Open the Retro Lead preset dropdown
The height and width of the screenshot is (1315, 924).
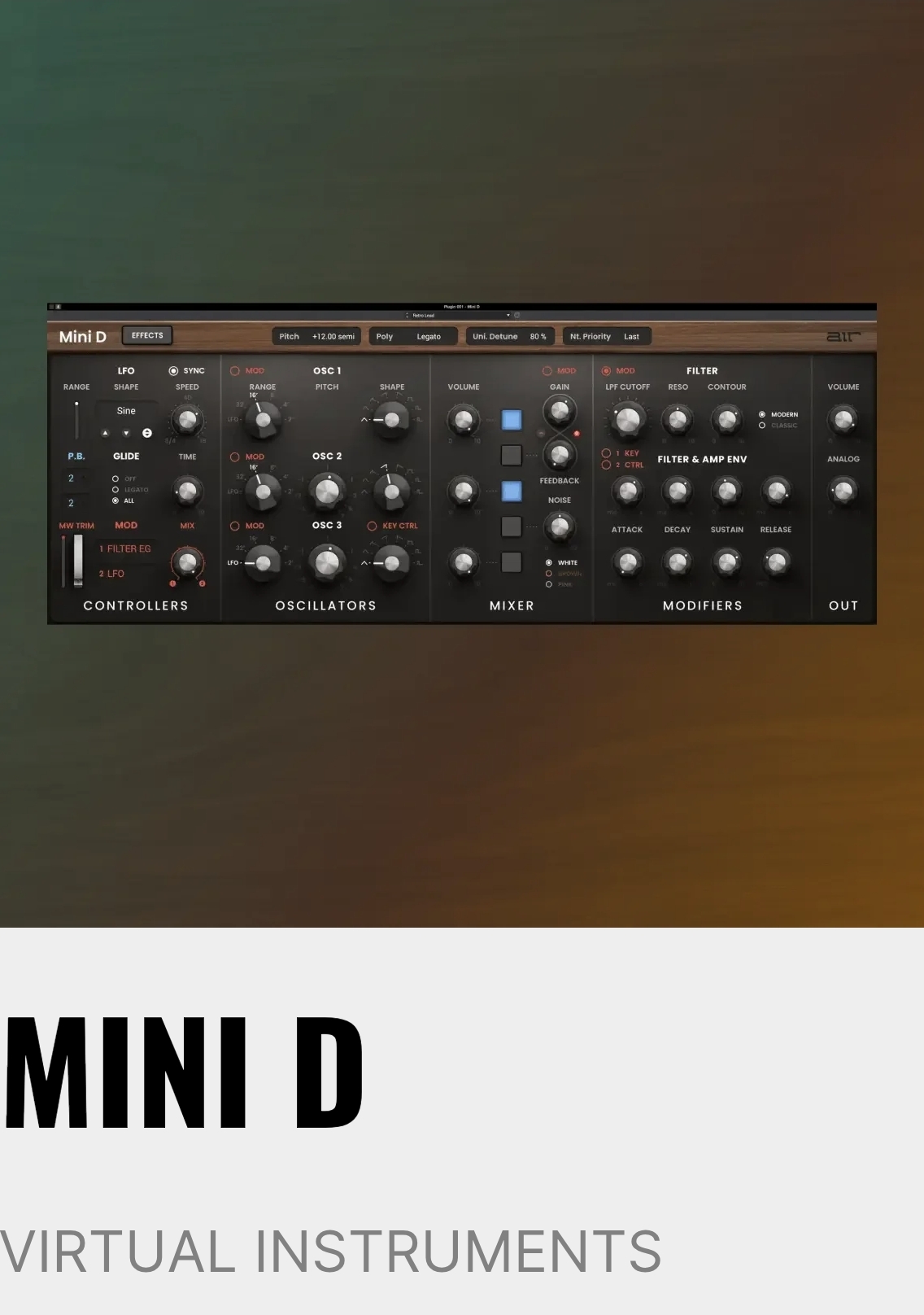click(458, 315)
